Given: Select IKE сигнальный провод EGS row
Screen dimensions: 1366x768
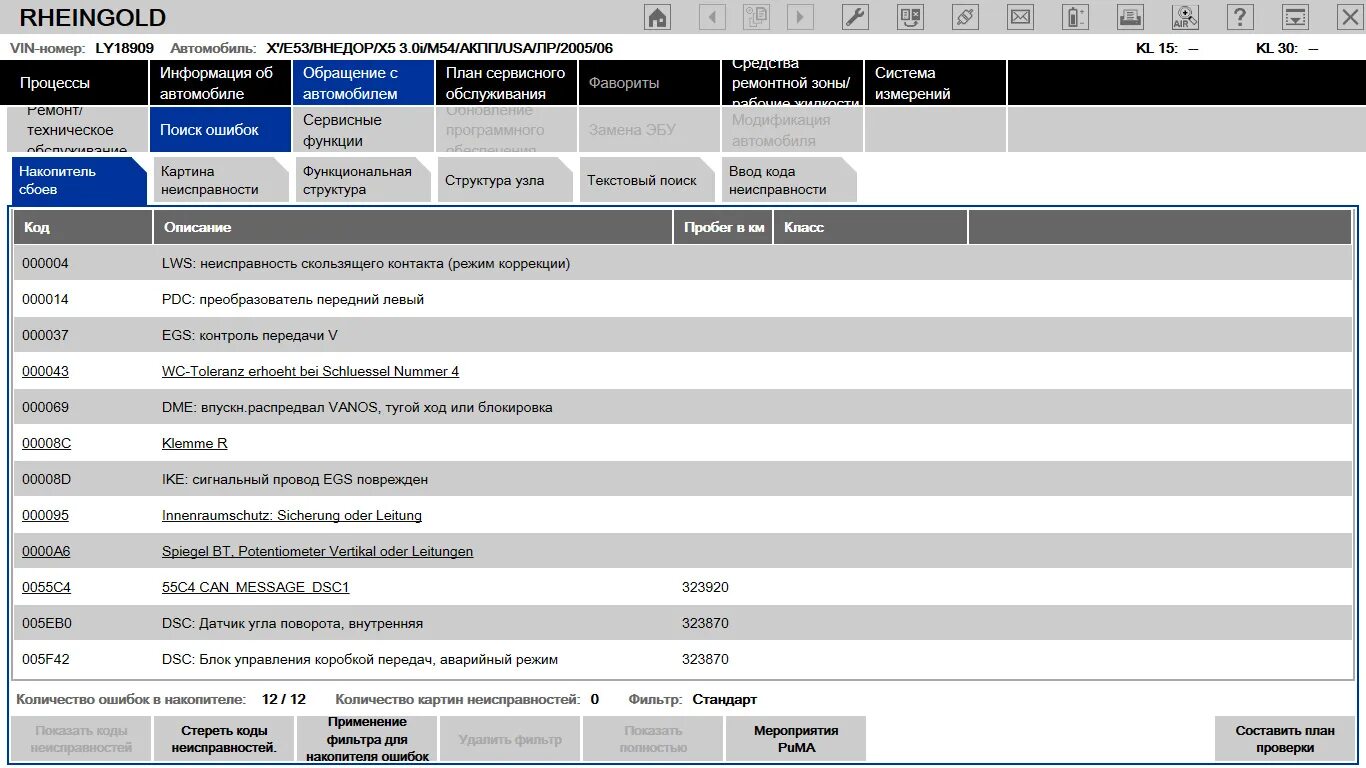Looking at the screenshot, I should click(683, 479).
